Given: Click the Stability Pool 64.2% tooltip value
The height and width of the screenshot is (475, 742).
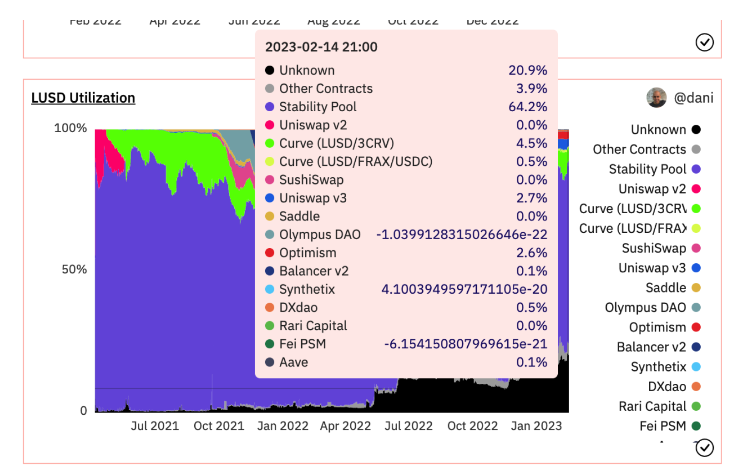Looking at the screenshot, I should tap(528, 107).
